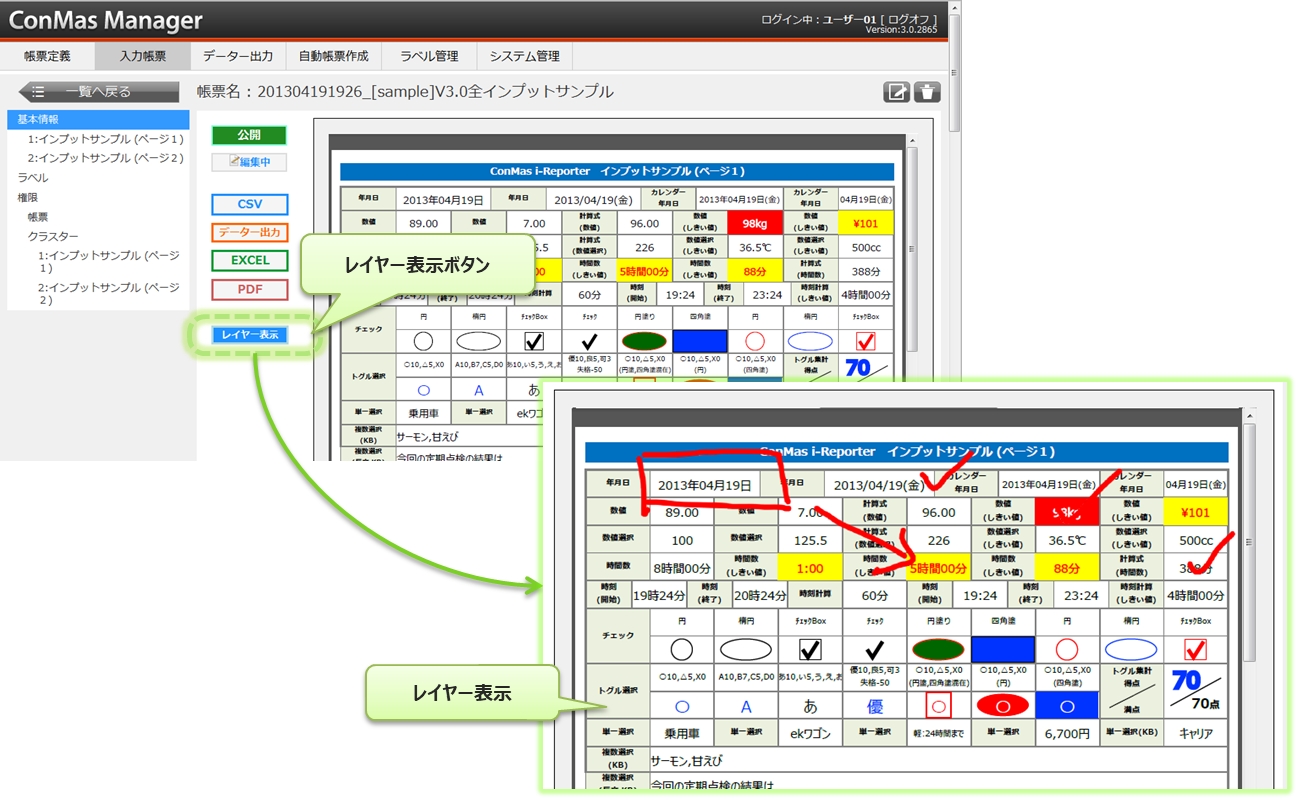Open 1:インプットサンプル (ページ1) under 基本情報
The image size is (1298, 800).
(106, 139)
